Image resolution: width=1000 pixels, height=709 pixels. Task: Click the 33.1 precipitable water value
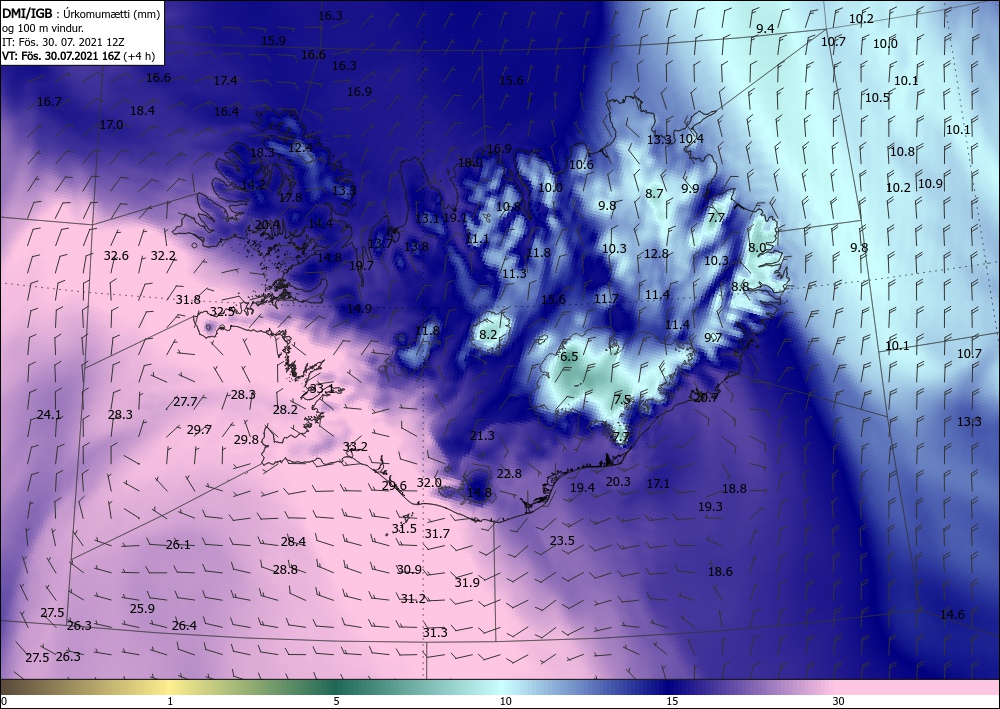[x=321, y=388]
